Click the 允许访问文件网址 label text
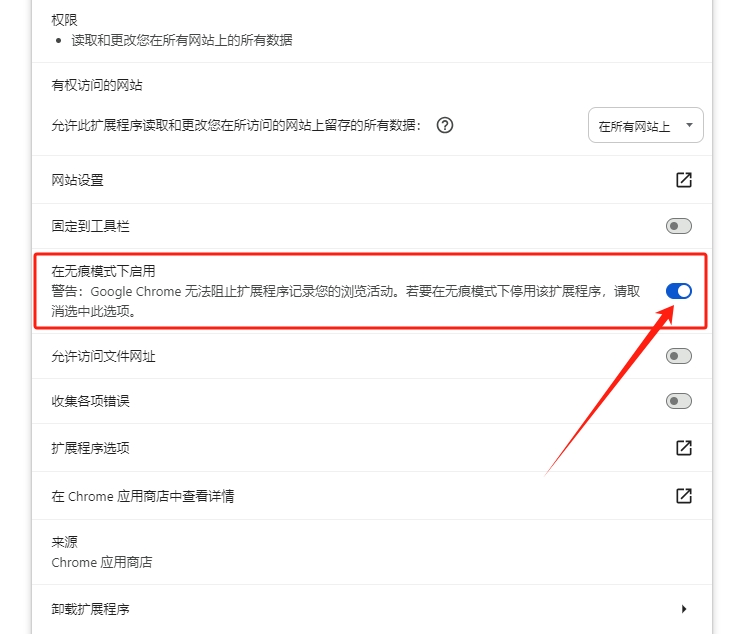 tap(104, 356)
